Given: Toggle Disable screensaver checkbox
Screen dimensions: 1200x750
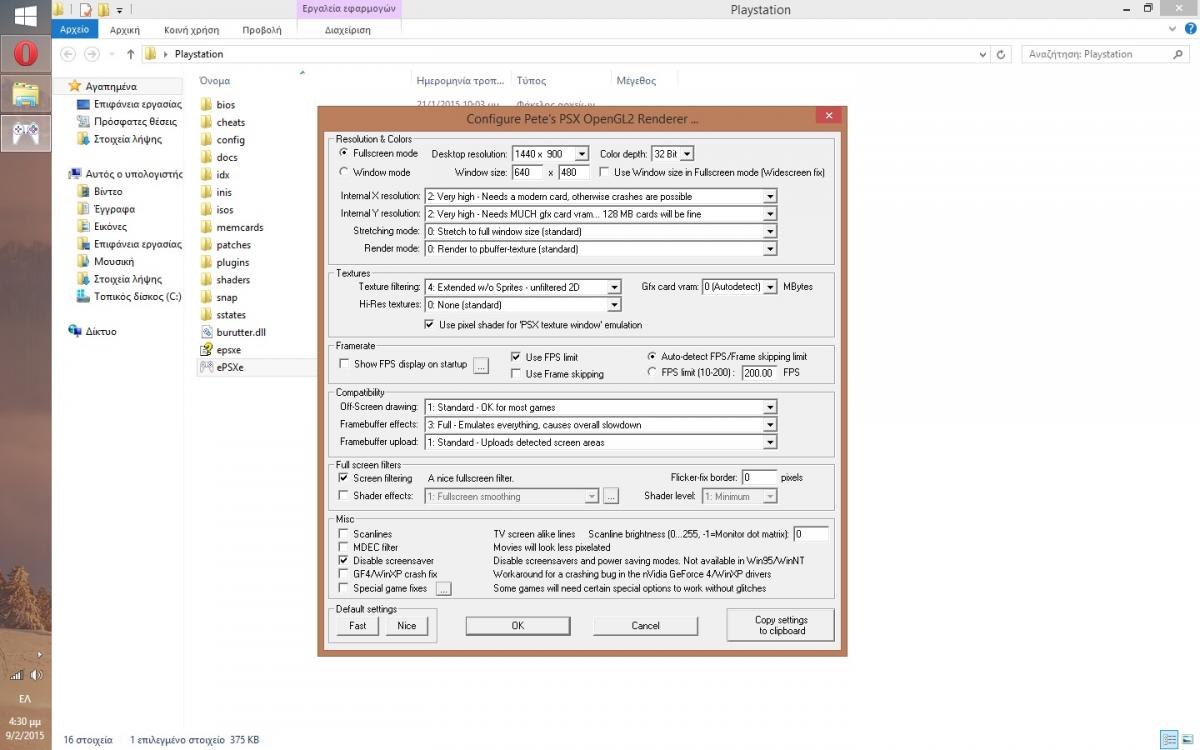Looking at the screenshot, I should point(344,561).
